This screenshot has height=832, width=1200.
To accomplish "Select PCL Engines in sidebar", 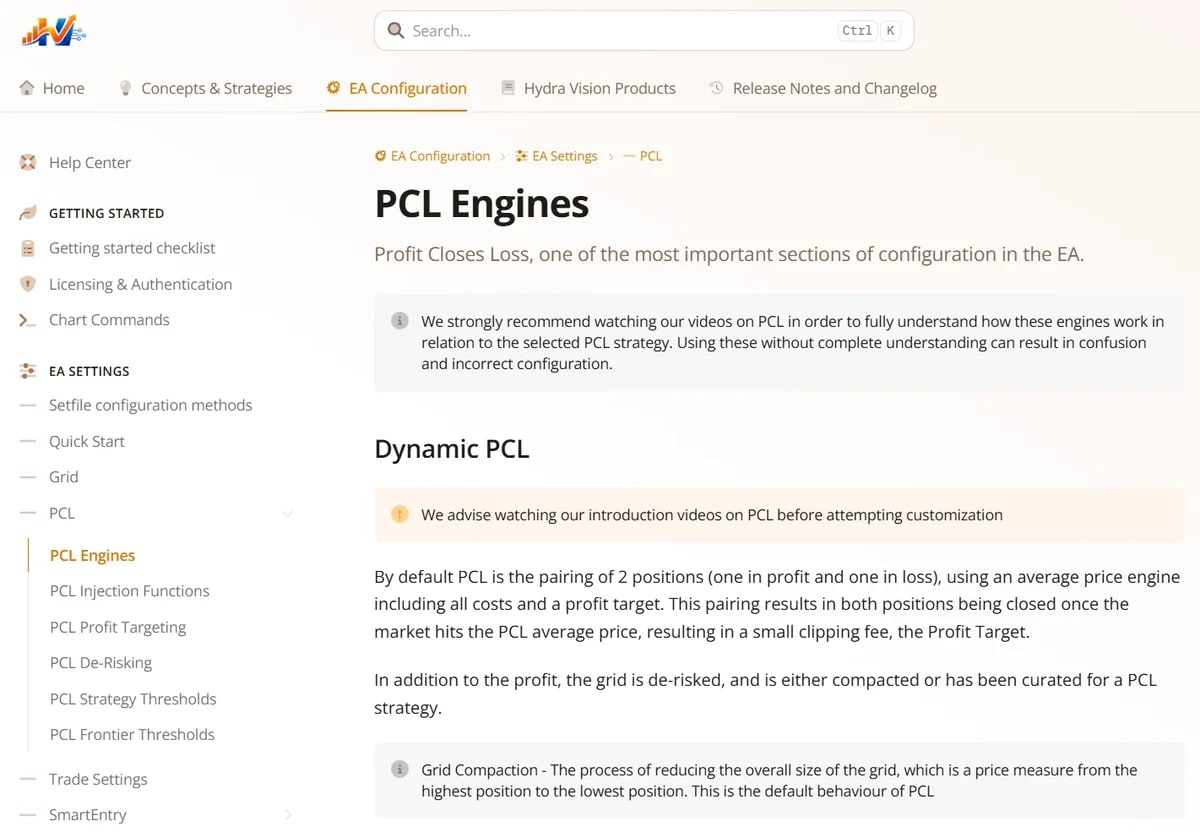I will (x=92, y=555).
